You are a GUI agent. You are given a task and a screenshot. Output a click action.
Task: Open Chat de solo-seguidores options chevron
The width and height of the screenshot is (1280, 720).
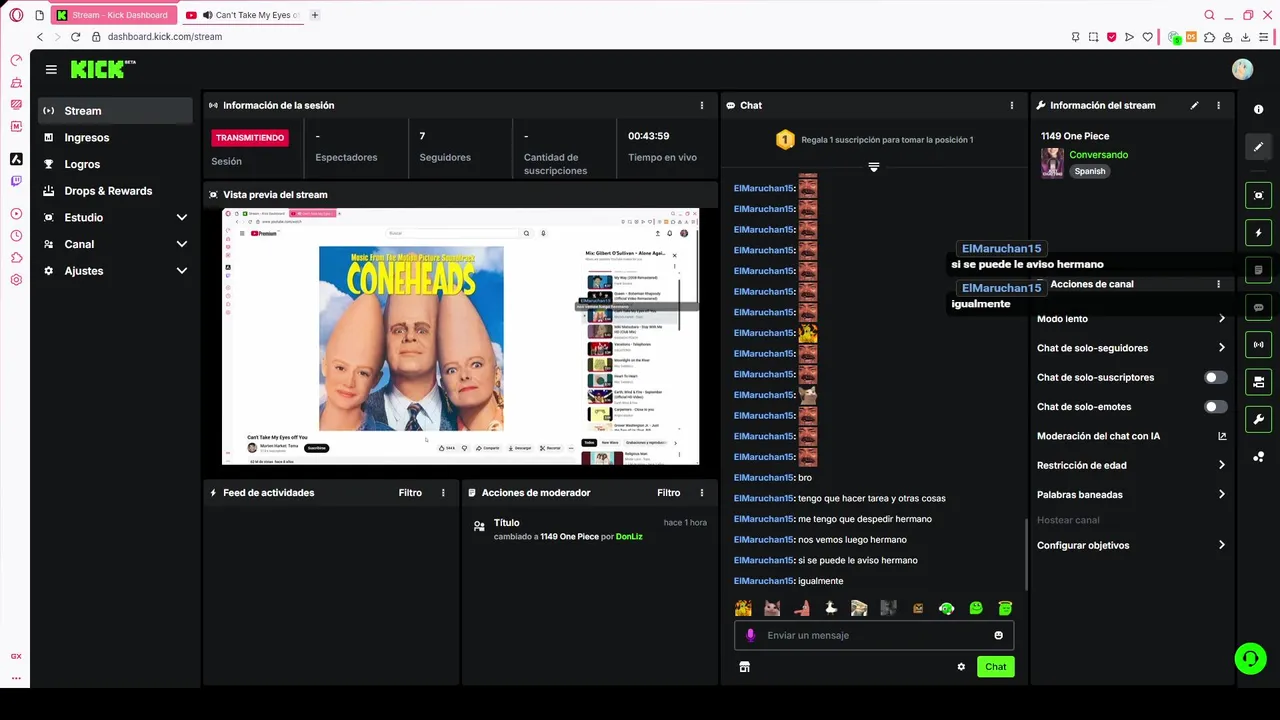[x=1221, y=348]
